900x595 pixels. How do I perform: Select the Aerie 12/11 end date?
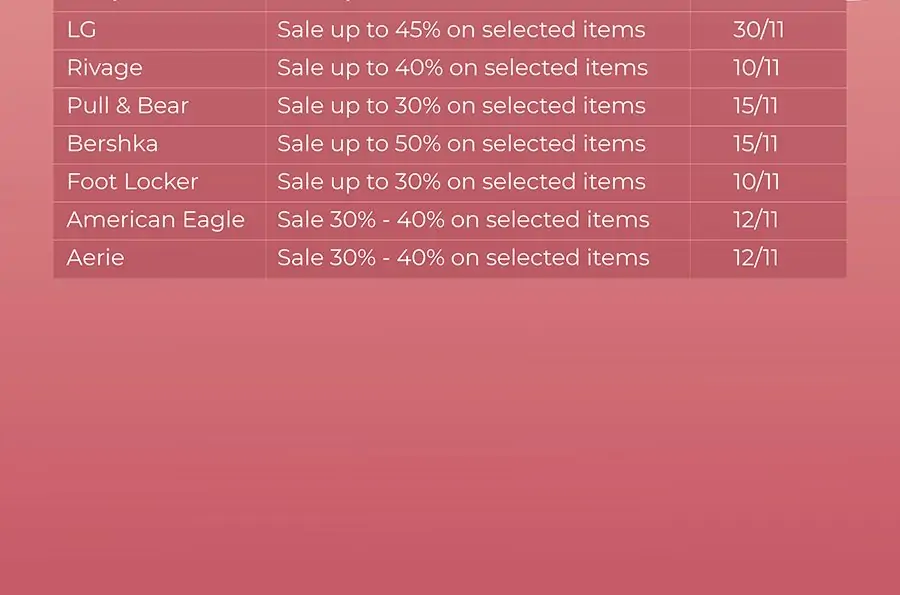click(755, 258)
